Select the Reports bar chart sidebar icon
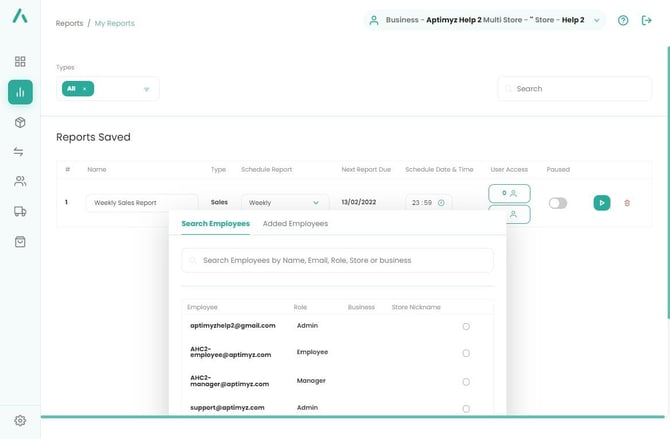Image resolution: width=670 pixels, height=439 pixels. click(x=20, y=92)
